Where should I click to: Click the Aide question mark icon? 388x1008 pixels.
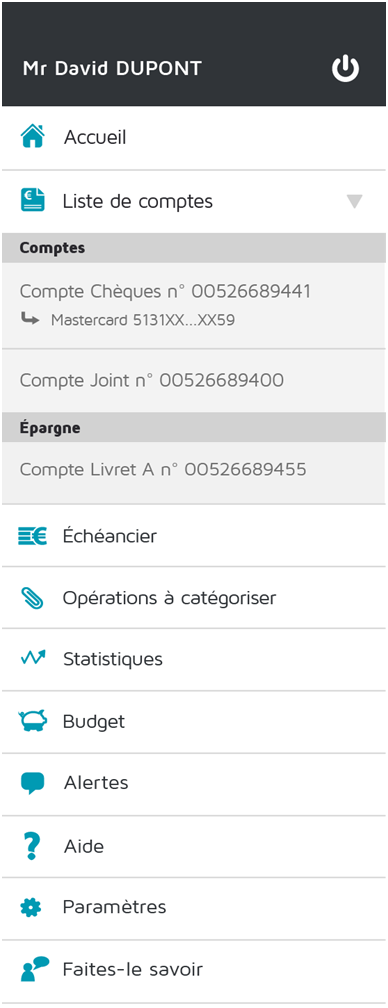[31, 845]
